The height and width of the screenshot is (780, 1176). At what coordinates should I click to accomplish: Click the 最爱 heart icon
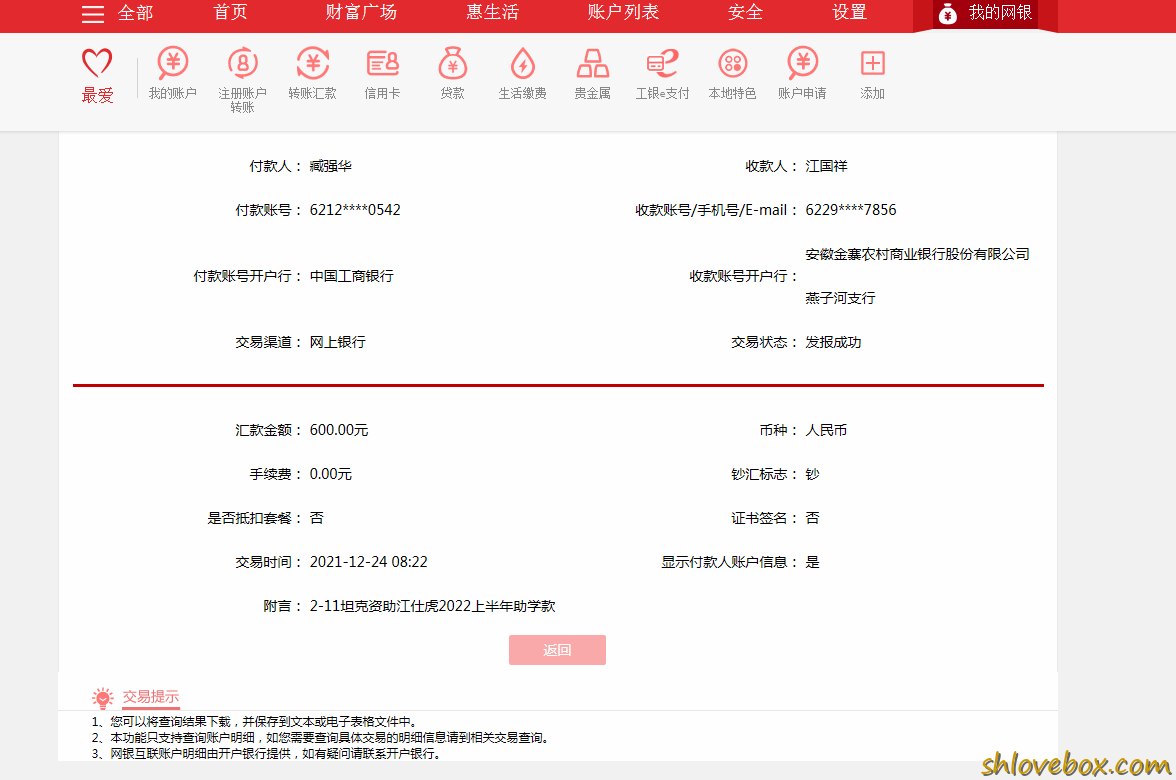click(97, 63)
